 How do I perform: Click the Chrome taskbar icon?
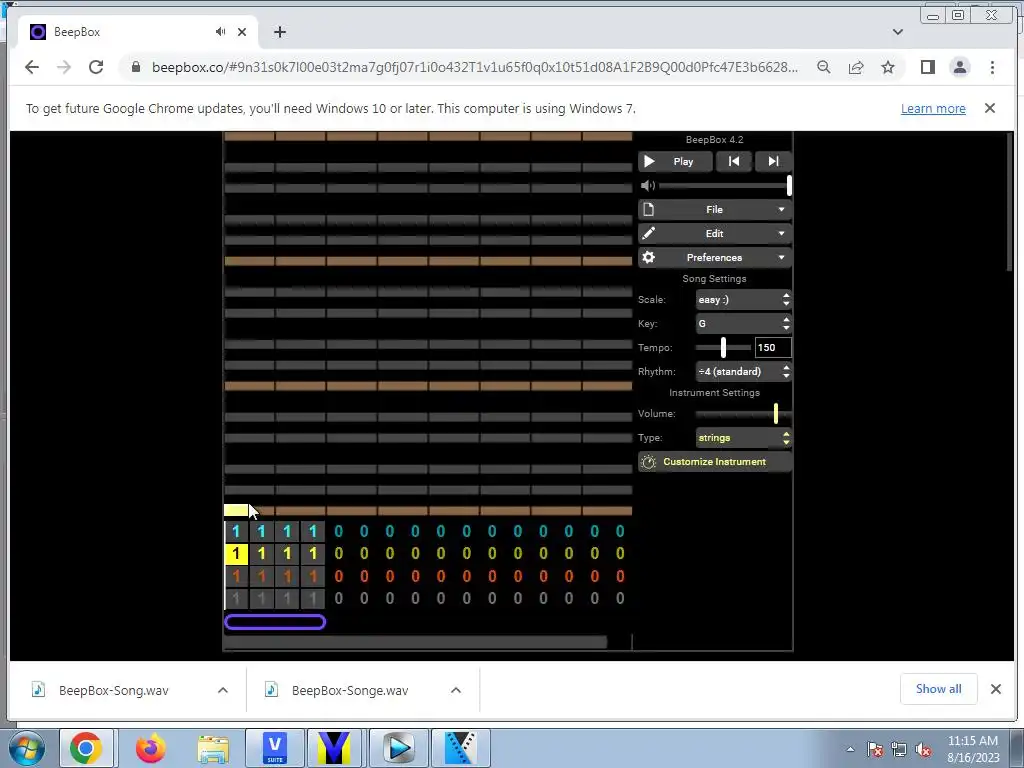pos(86,748)
